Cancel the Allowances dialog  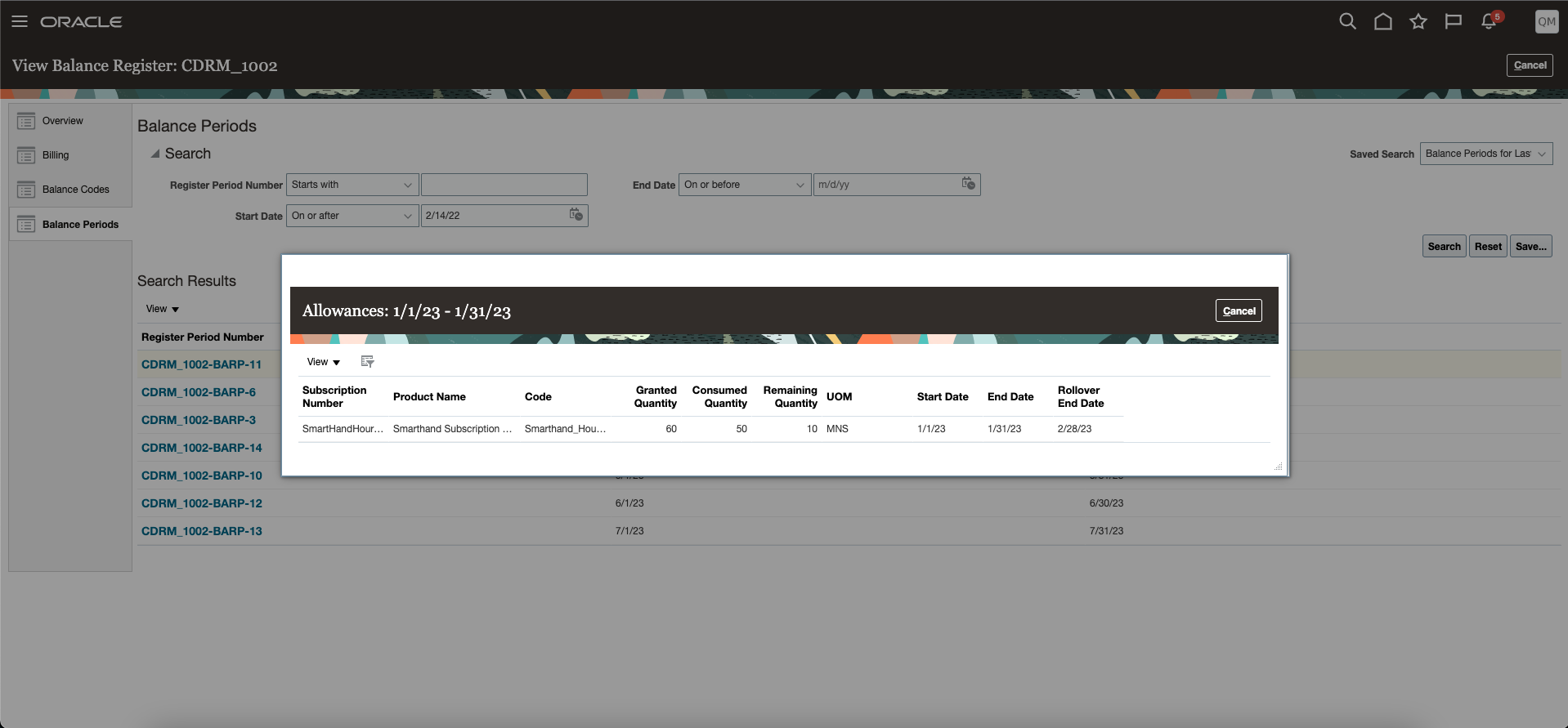point(1239,310)
